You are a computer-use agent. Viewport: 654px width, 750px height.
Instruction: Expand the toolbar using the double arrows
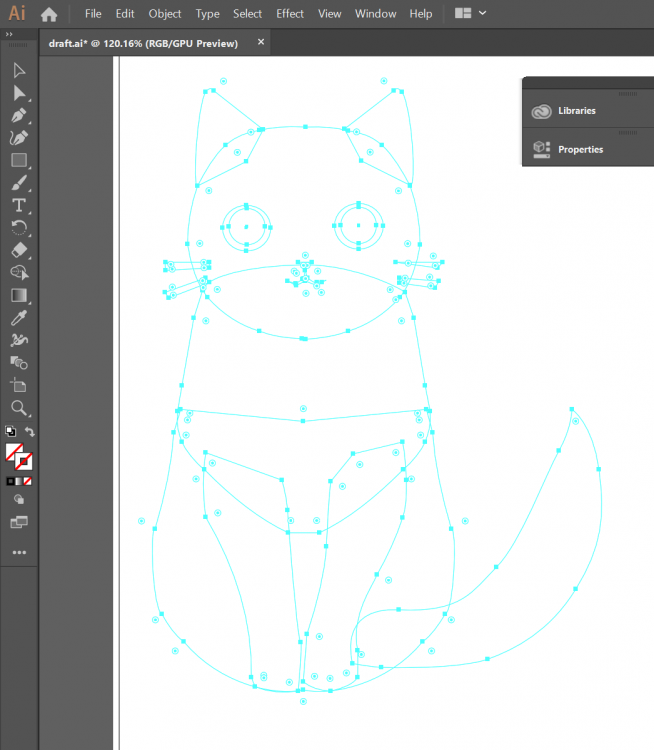pos(9,33)
